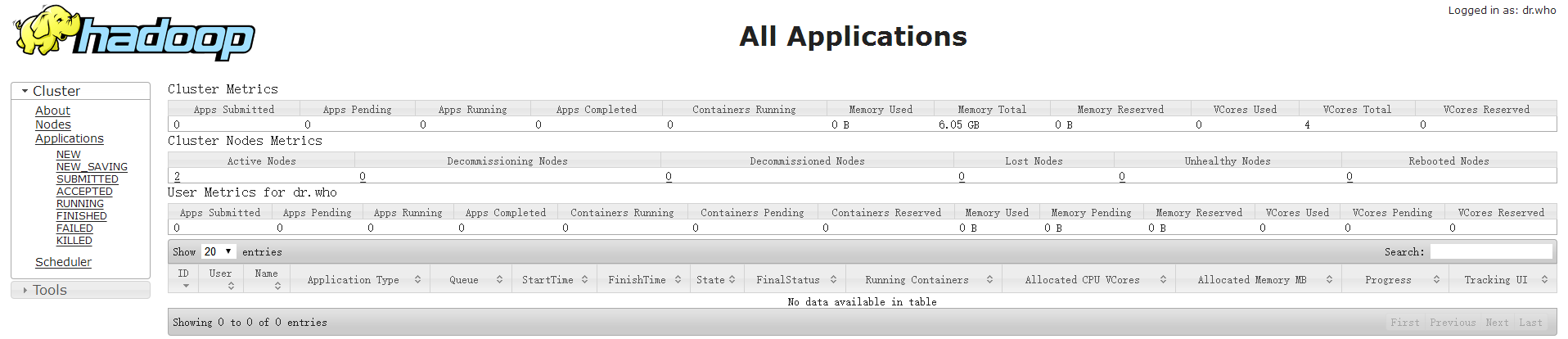
Task: Sort by Progress column icon
Action: click(x=1436, y=280)
